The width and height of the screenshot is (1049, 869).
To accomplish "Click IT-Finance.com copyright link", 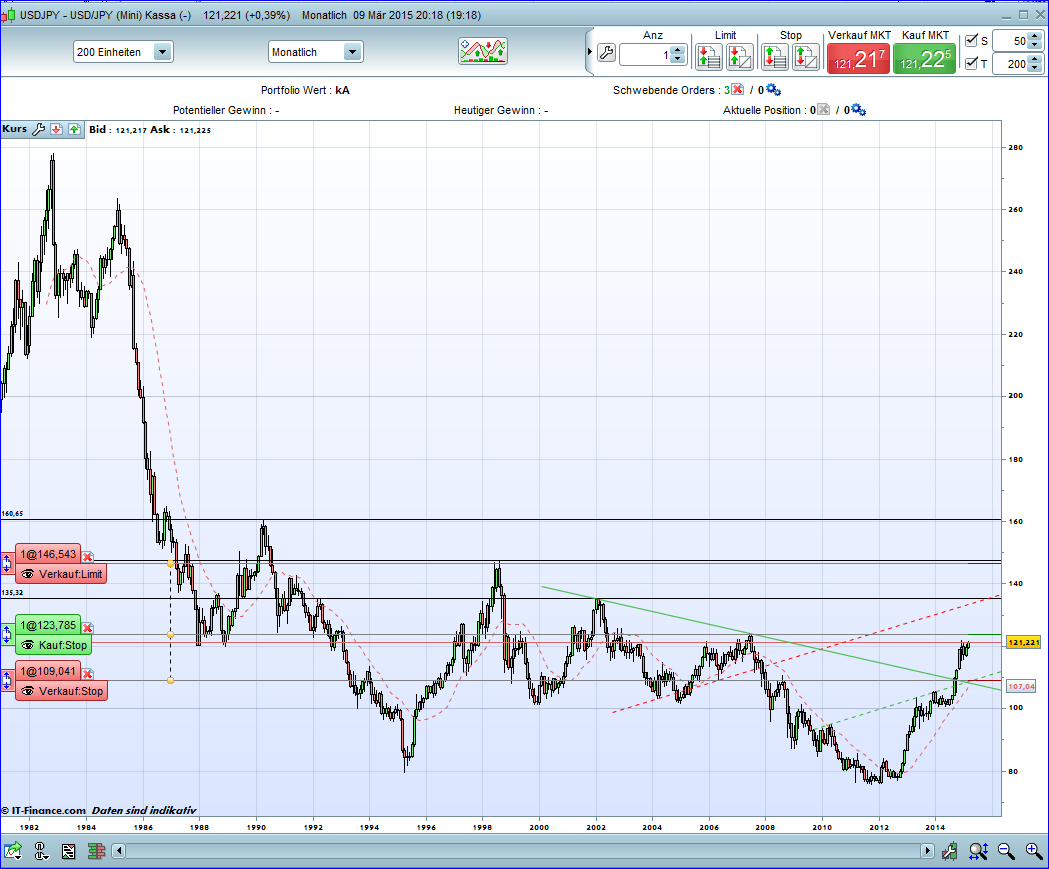I will point(44,810).
